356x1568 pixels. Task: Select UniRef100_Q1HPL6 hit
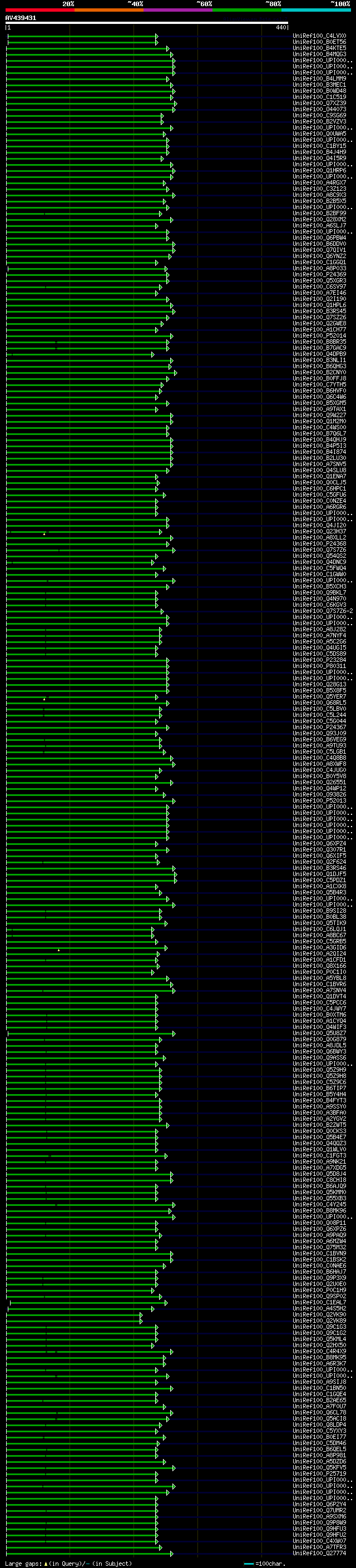click(x=319, y=305)
